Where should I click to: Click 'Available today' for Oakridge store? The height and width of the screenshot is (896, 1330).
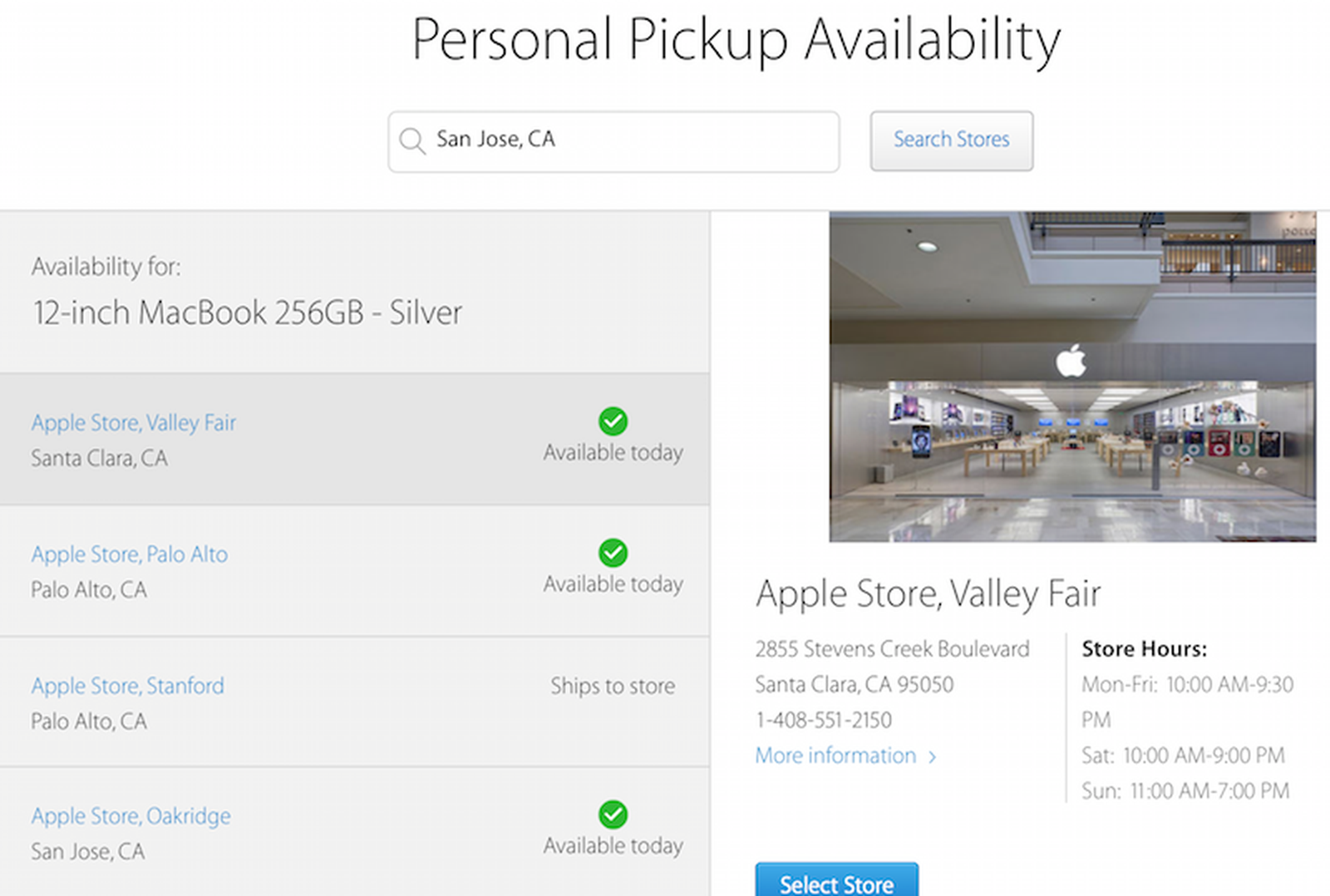pyautogui.click(x=613, y=846)
